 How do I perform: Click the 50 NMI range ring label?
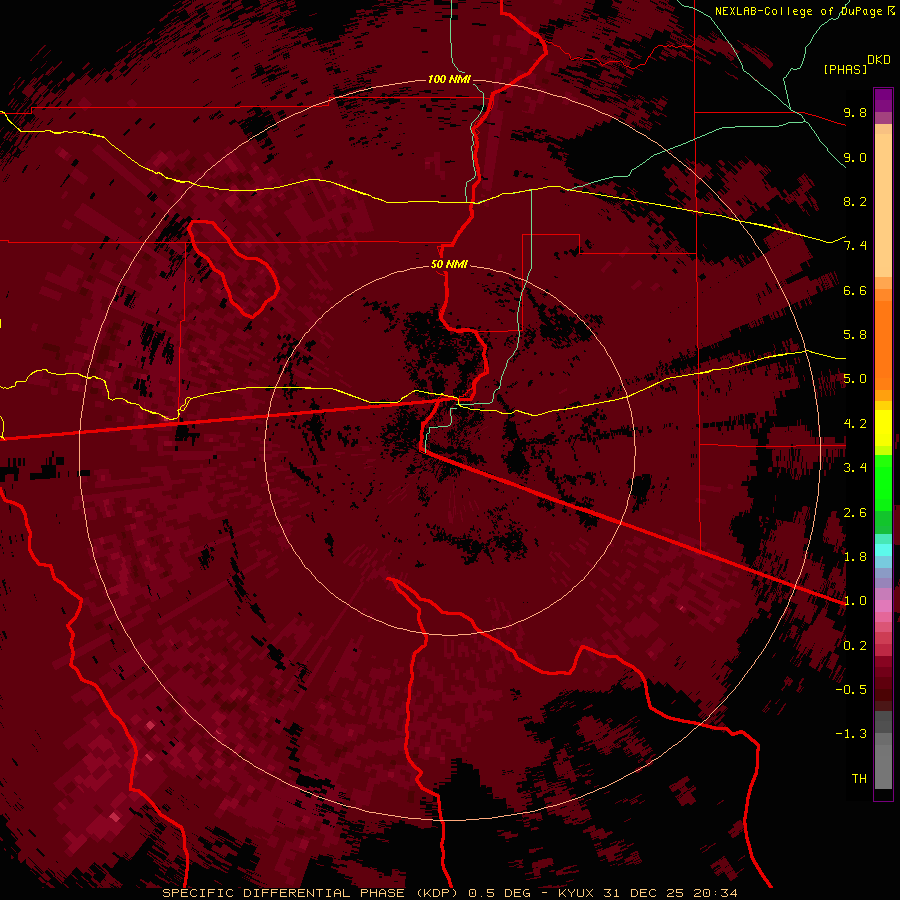click(449, 265)
